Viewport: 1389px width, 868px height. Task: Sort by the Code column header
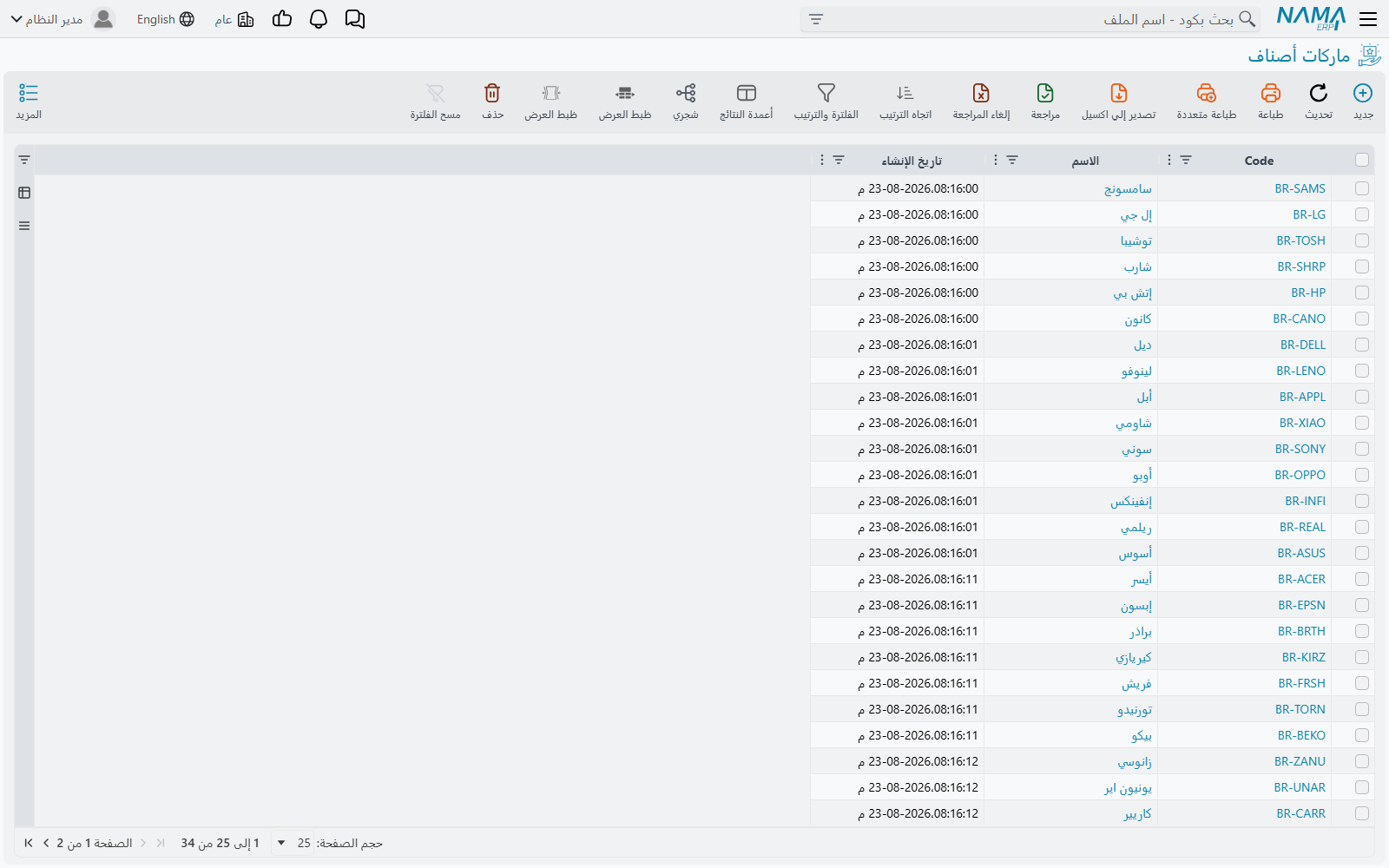tap(1259, 161)
